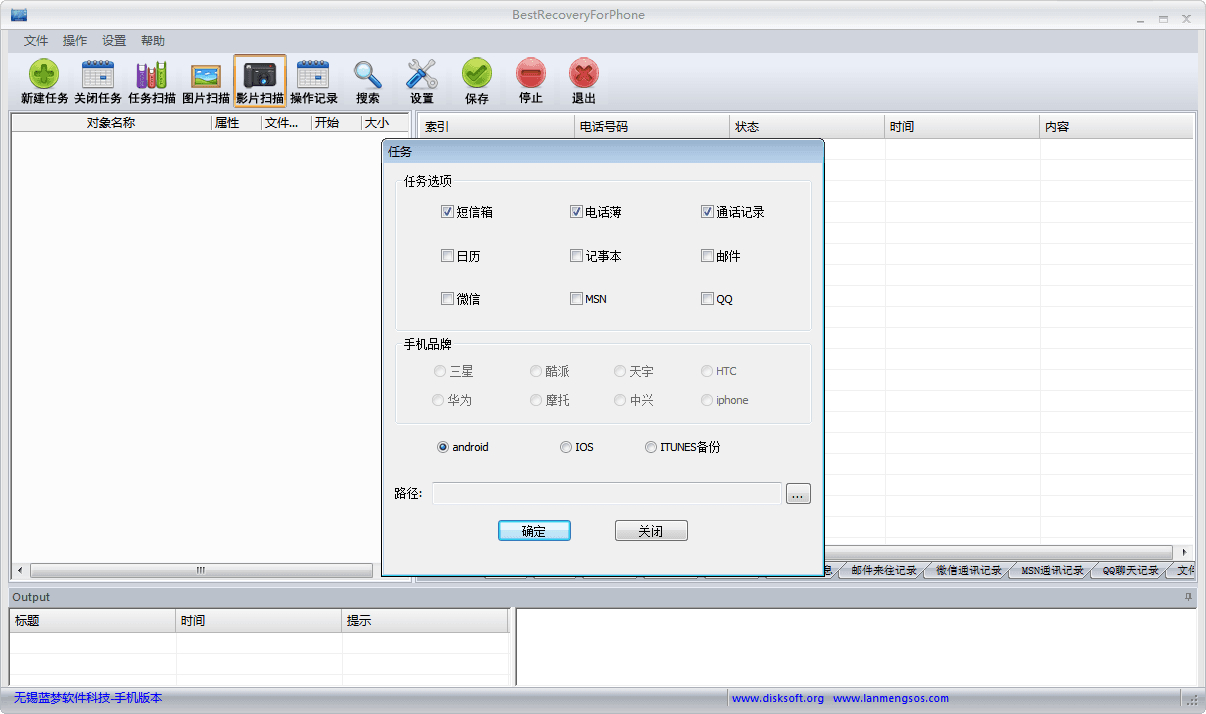Click the pin icon of Output panel
This screenshot has height=714, width=1206.
point(1188,597)
